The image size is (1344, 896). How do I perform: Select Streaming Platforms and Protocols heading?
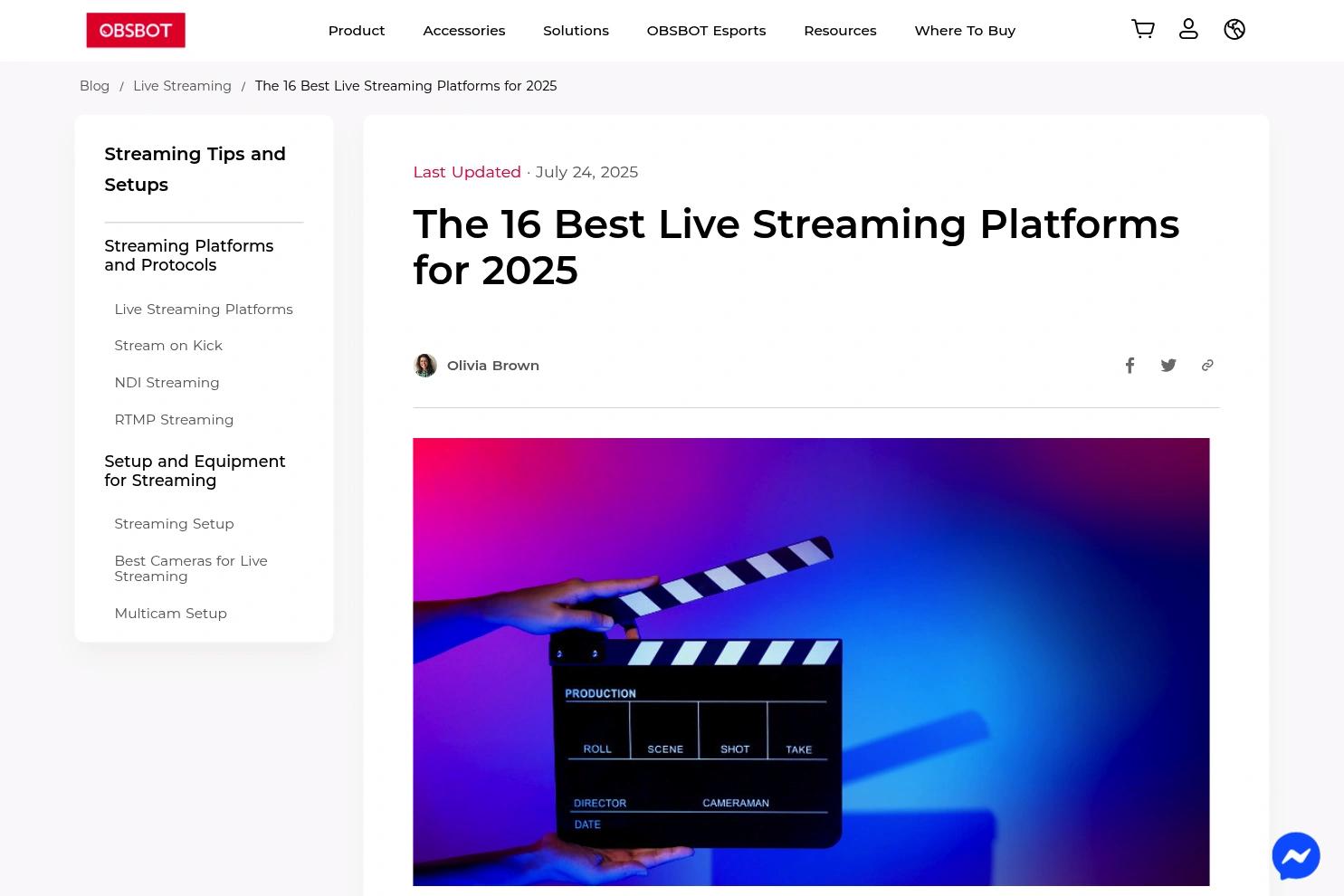point(189,255)
